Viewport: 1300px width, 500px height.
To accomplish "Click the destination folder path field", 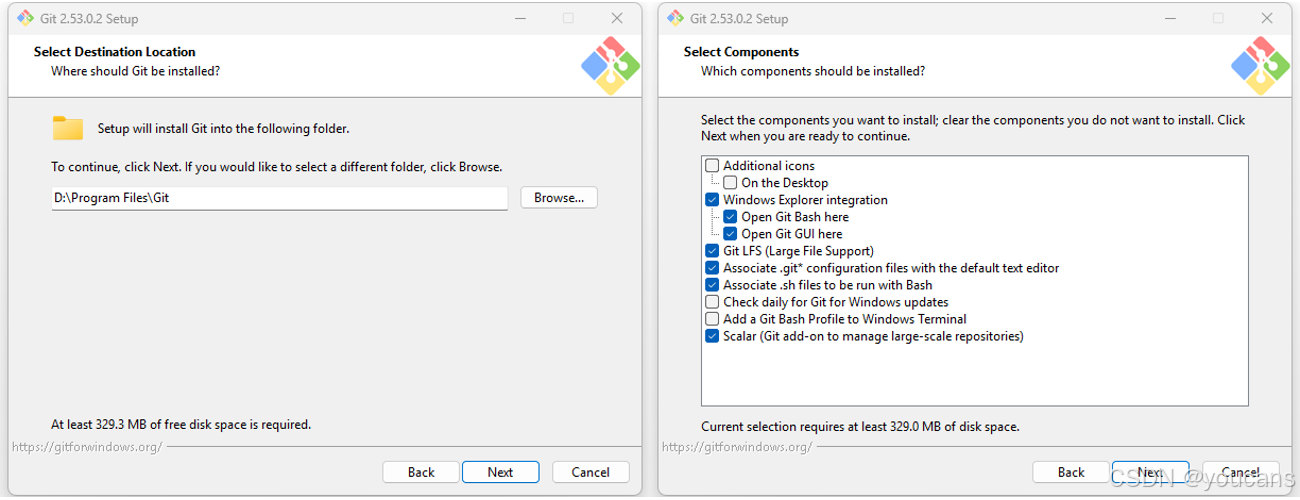I will point(280,198).
